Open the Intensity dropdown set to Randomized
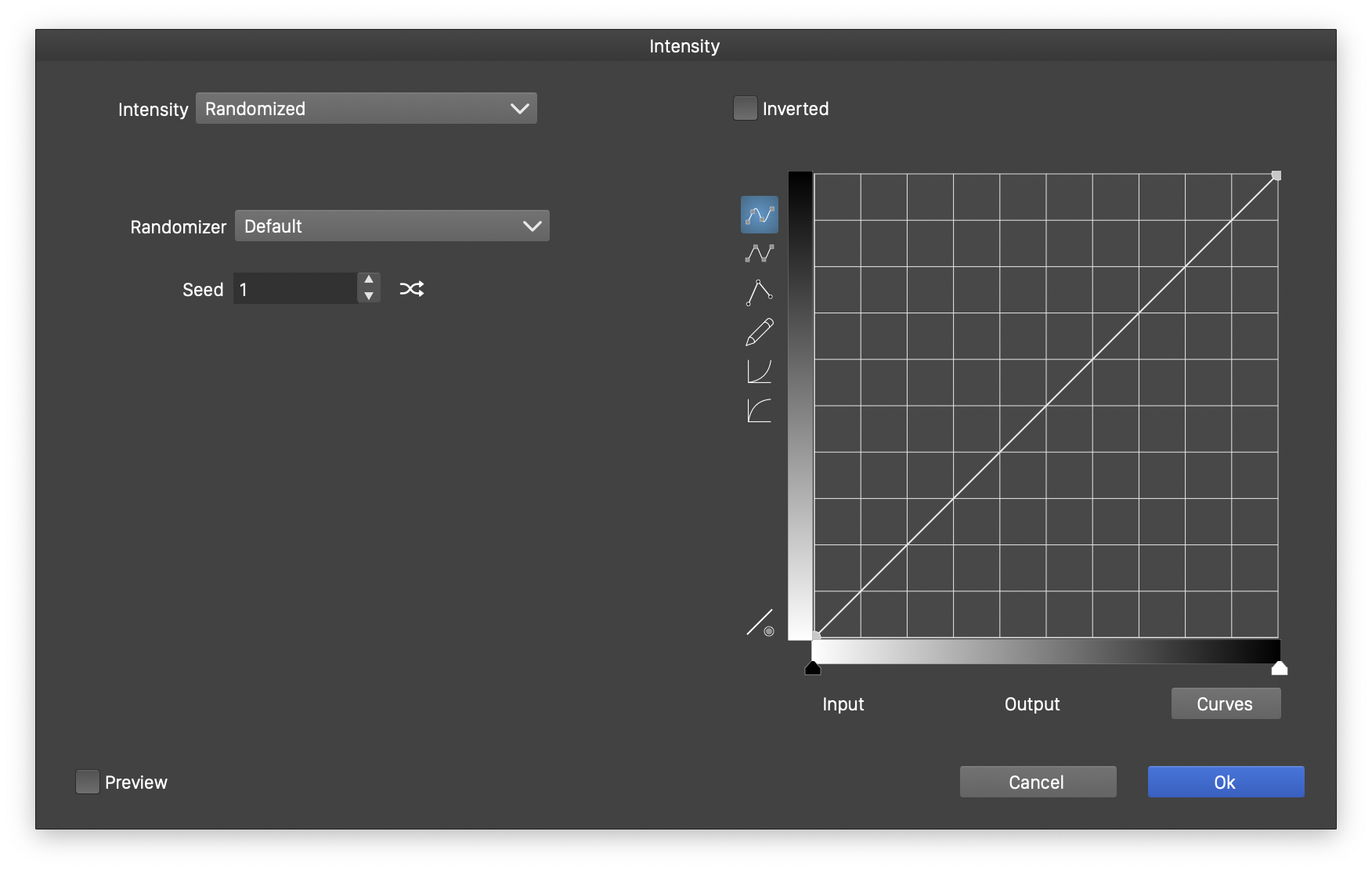1372x871 pixels. (x=366, y=109)
